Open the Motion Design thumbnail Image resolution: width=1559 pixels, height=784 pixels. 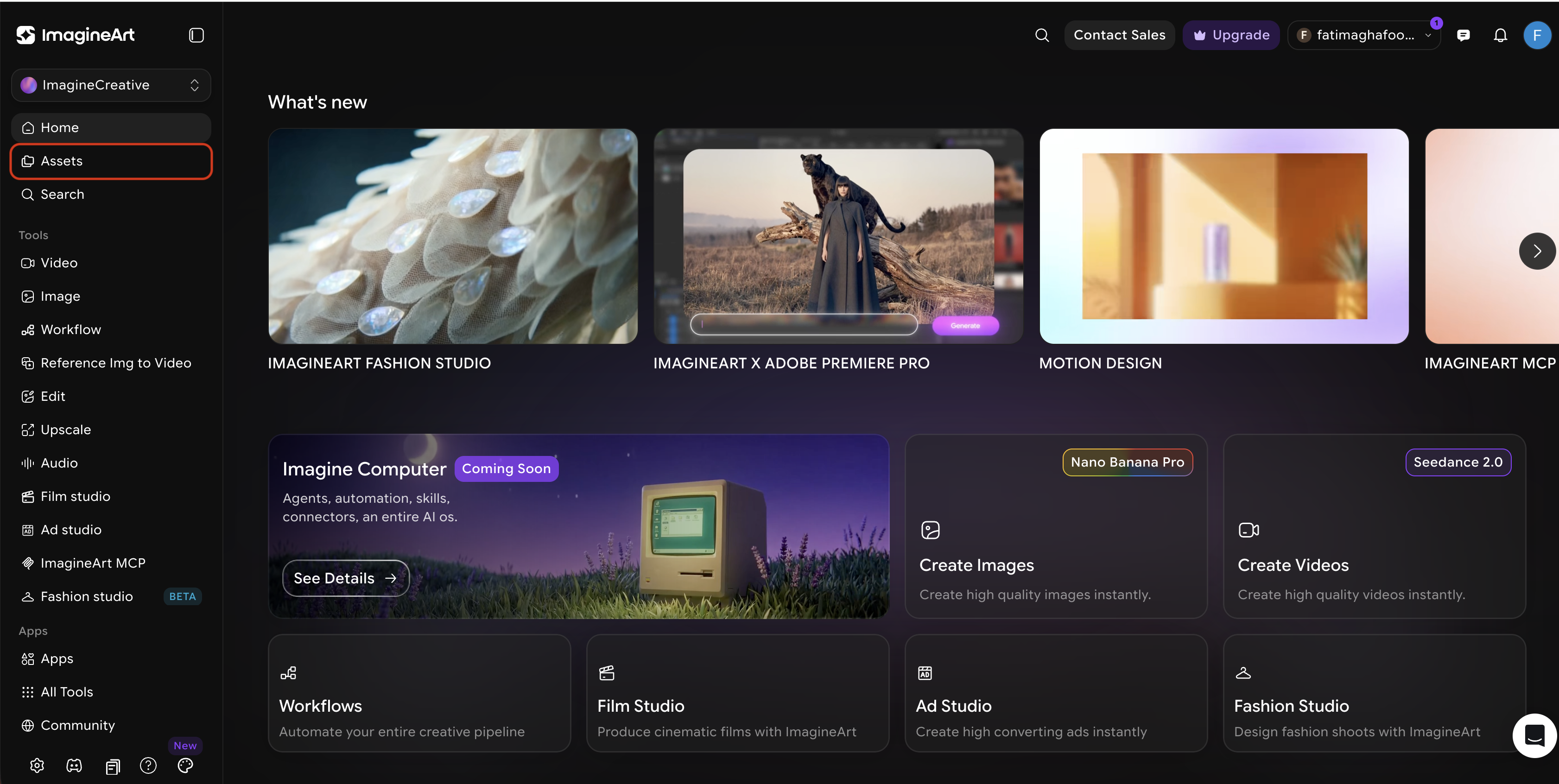point(1224,236)
